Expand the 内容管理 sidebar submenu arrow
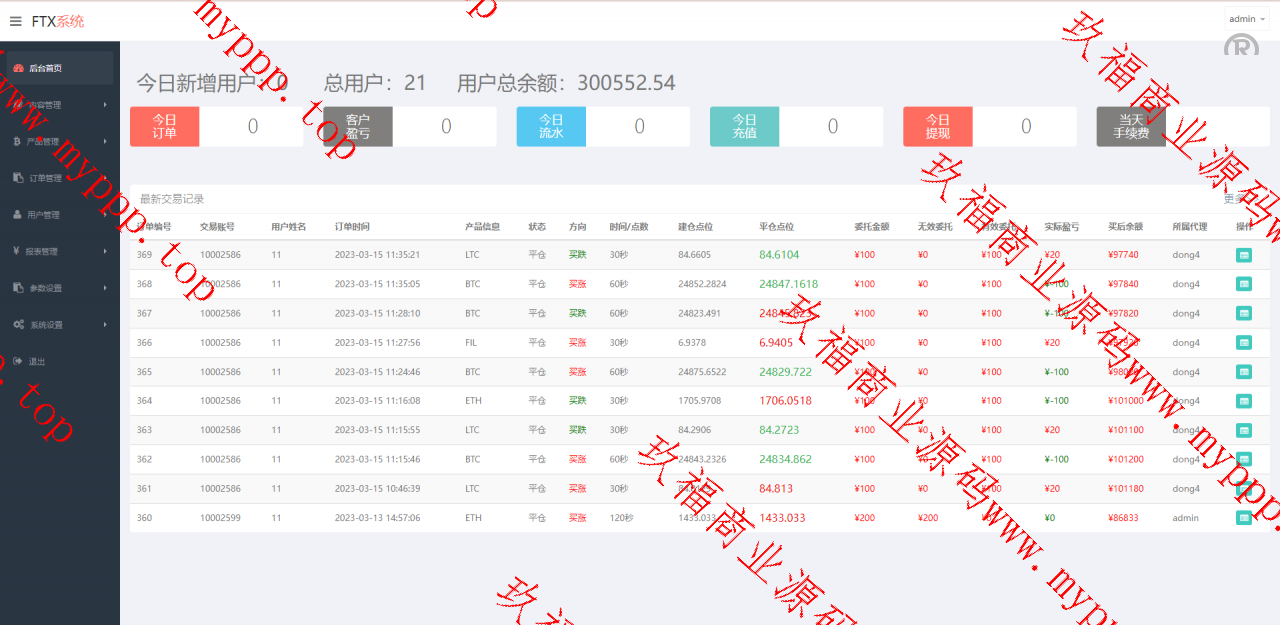 pyautogui.click(x=105, y=105)
